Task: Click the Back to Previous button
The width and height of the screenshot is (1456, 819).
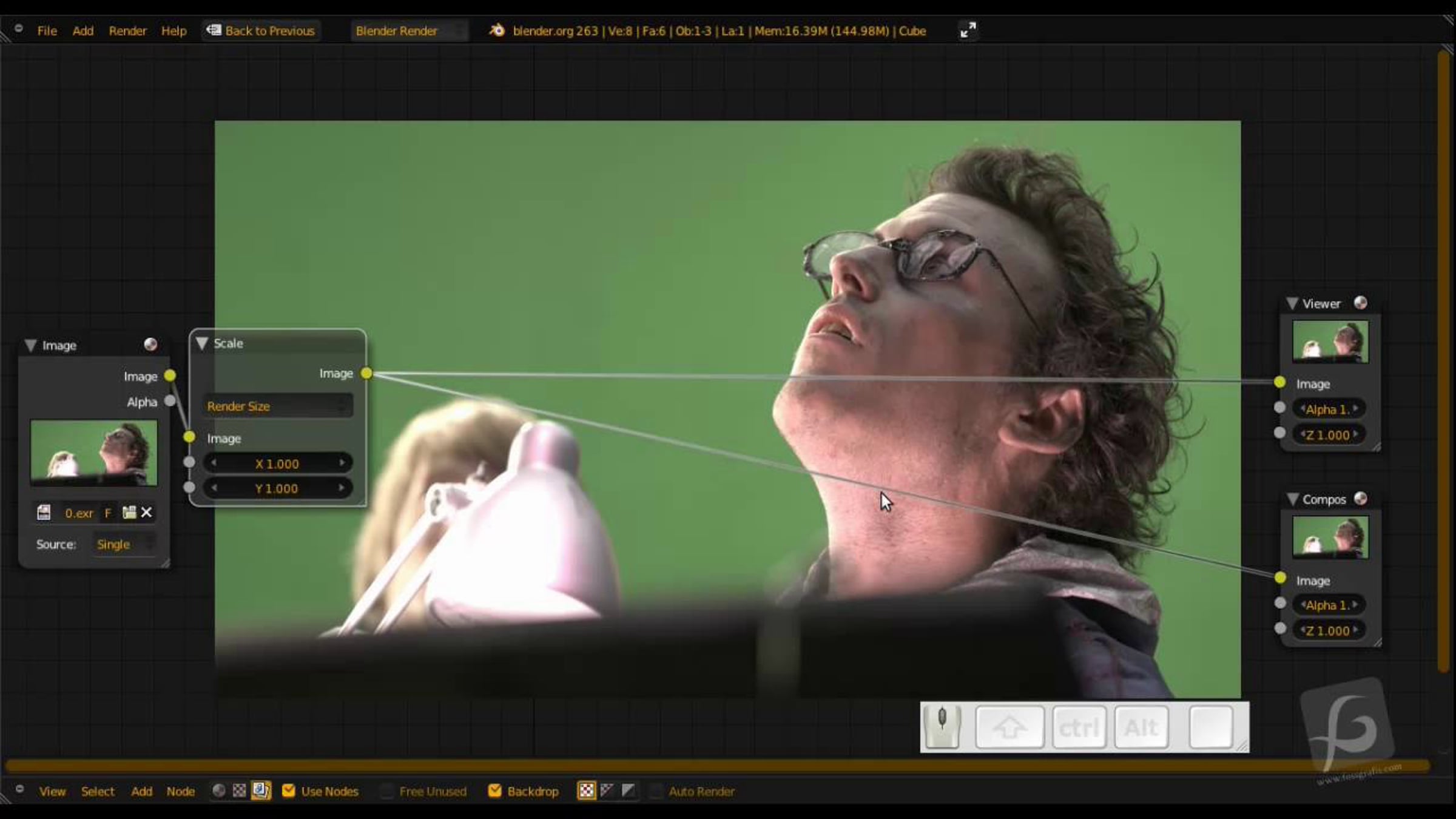Action: pyautogui.click(x=261, y=30)
